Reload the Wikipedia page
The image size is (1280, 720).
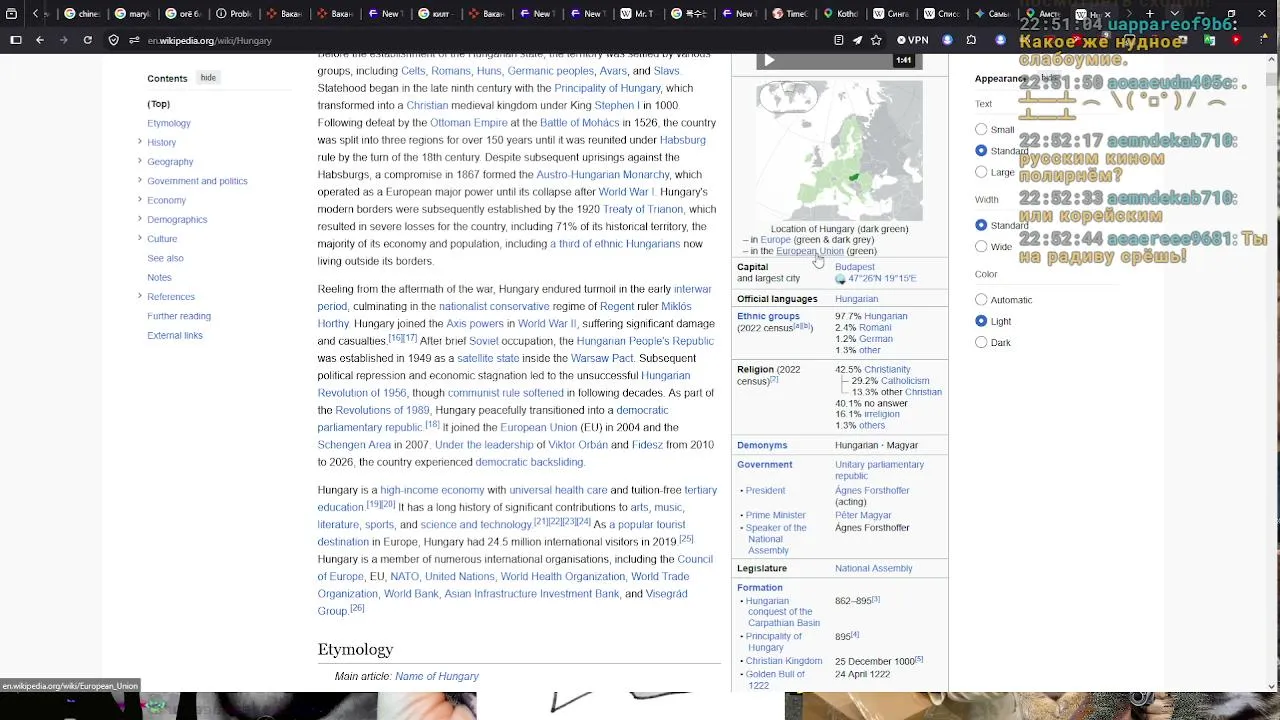click(x=88, y=40)
